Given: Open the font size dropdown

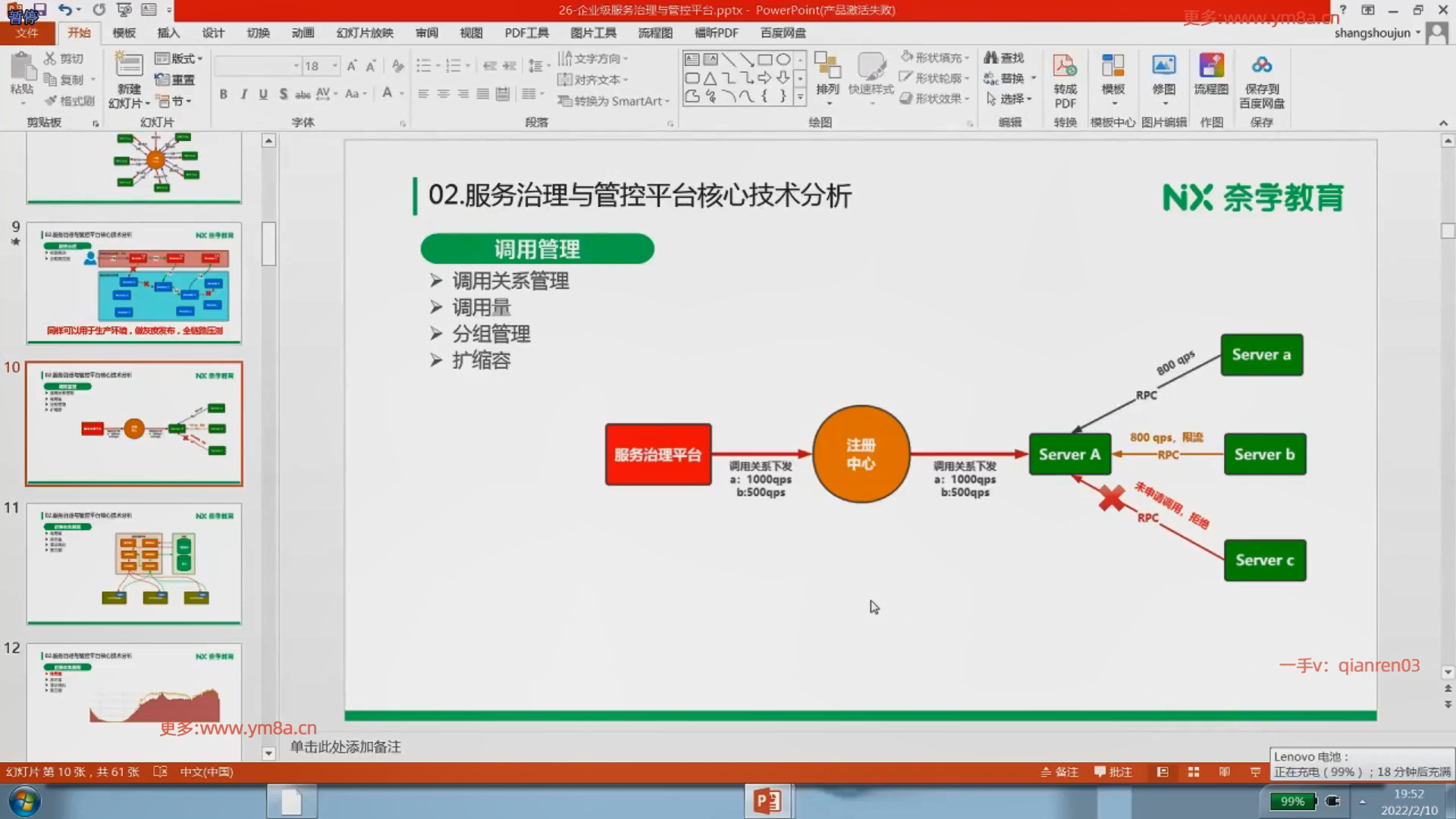Looking at the screenshot, I should [x=334, y=66].
